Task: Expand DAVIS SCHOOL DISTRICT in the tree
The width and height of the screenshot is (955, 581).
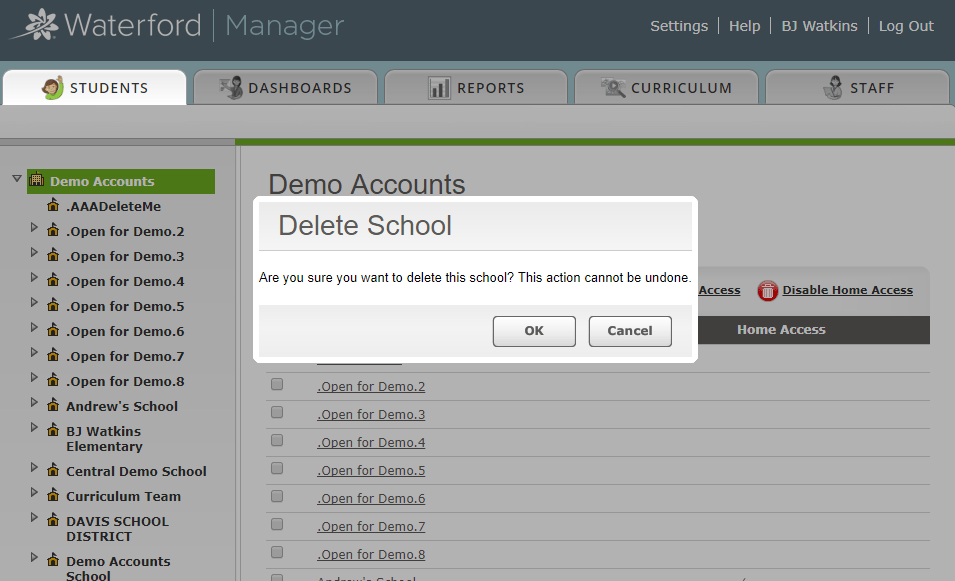Action: click(34, 518)
